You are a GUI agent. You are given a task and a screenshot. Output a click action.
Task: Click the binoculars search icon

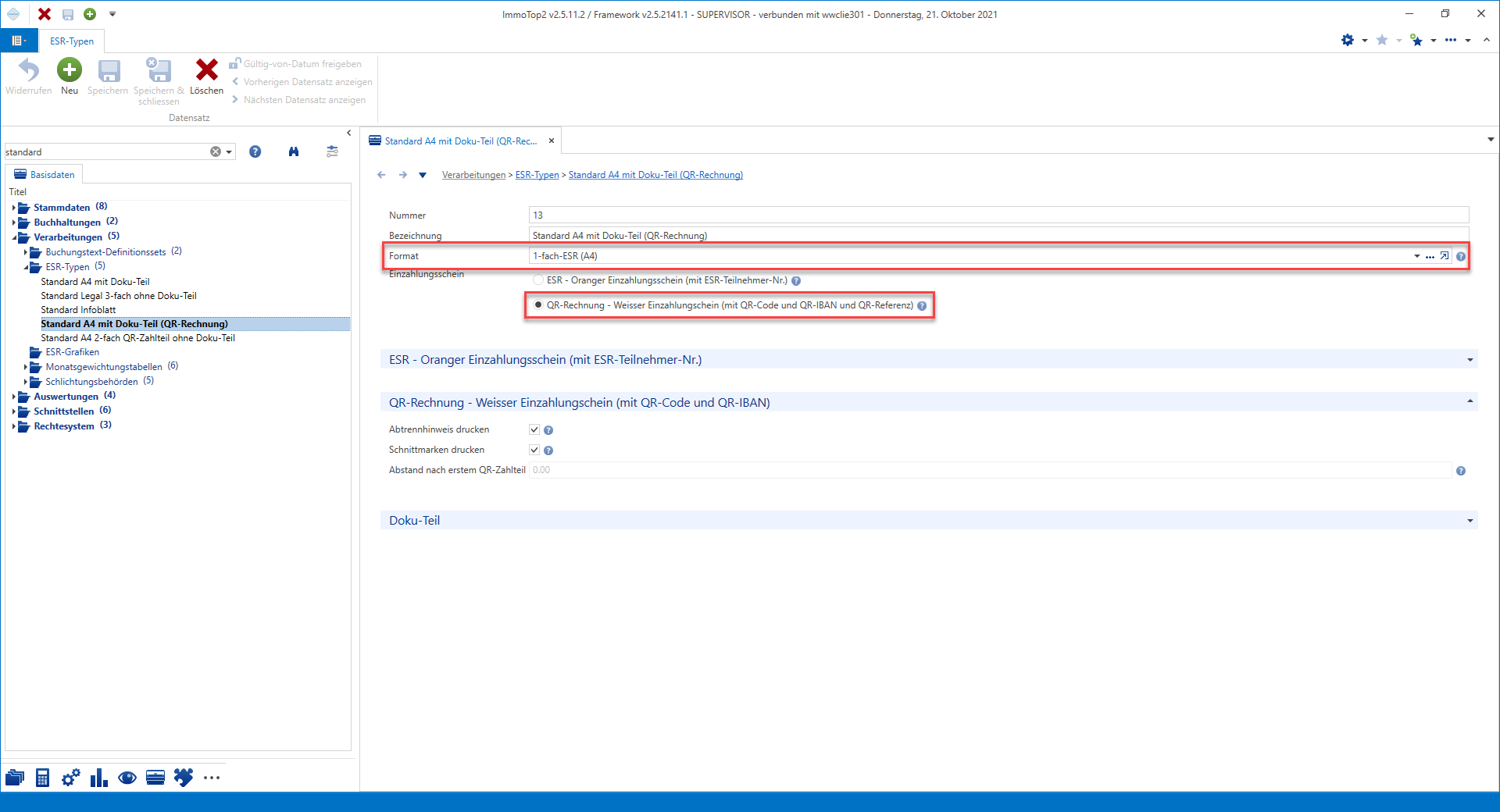[294, 151]
